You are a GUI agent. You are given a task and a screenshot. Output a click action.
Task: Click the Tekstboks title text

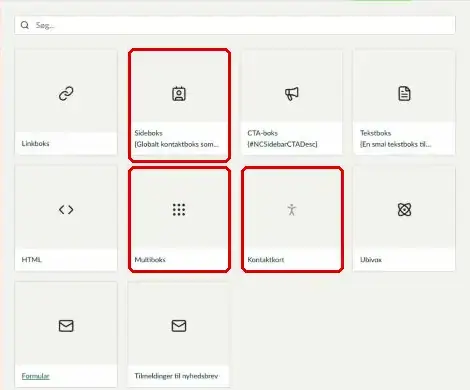pyautogui.click(x=375, y=133)
